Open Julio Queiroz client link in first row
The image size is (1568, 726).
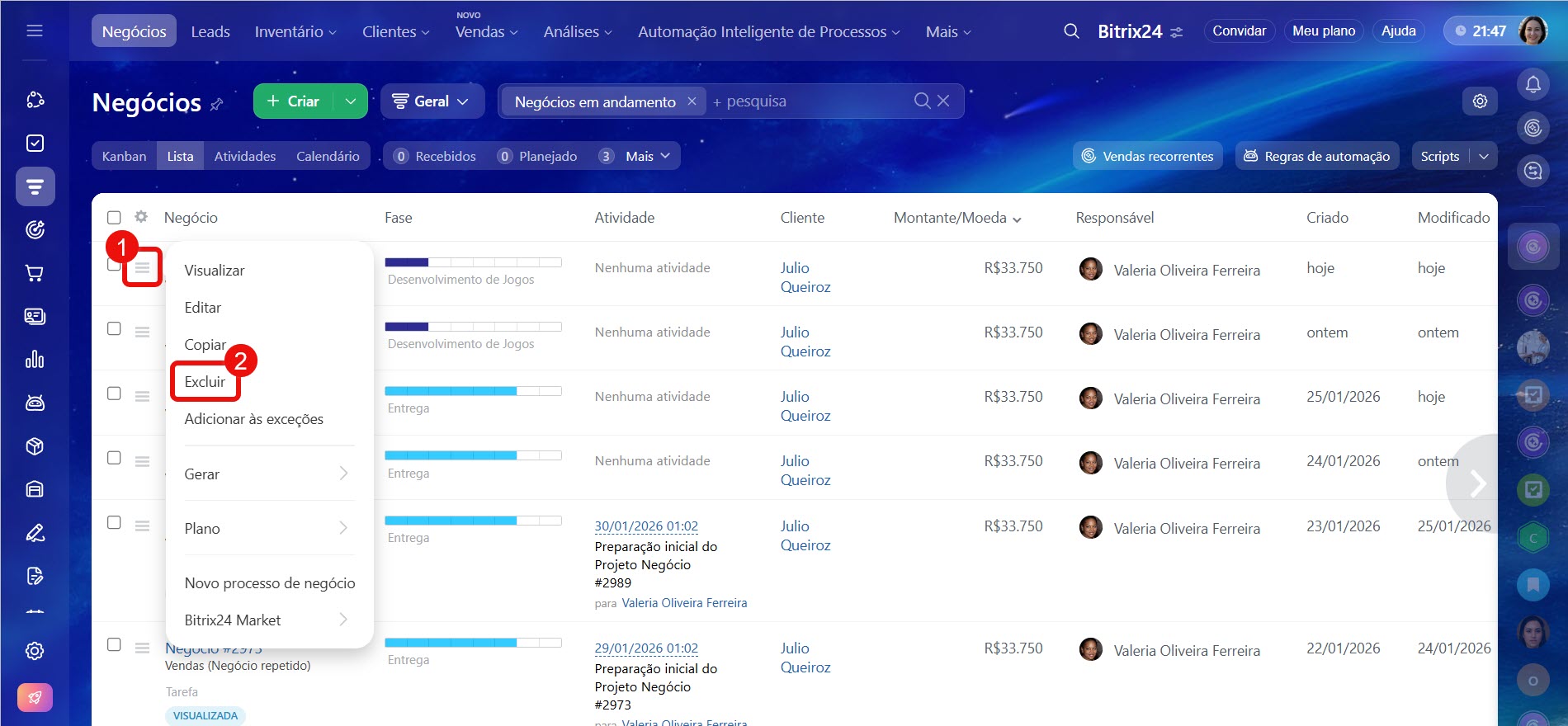coord(805,277)
